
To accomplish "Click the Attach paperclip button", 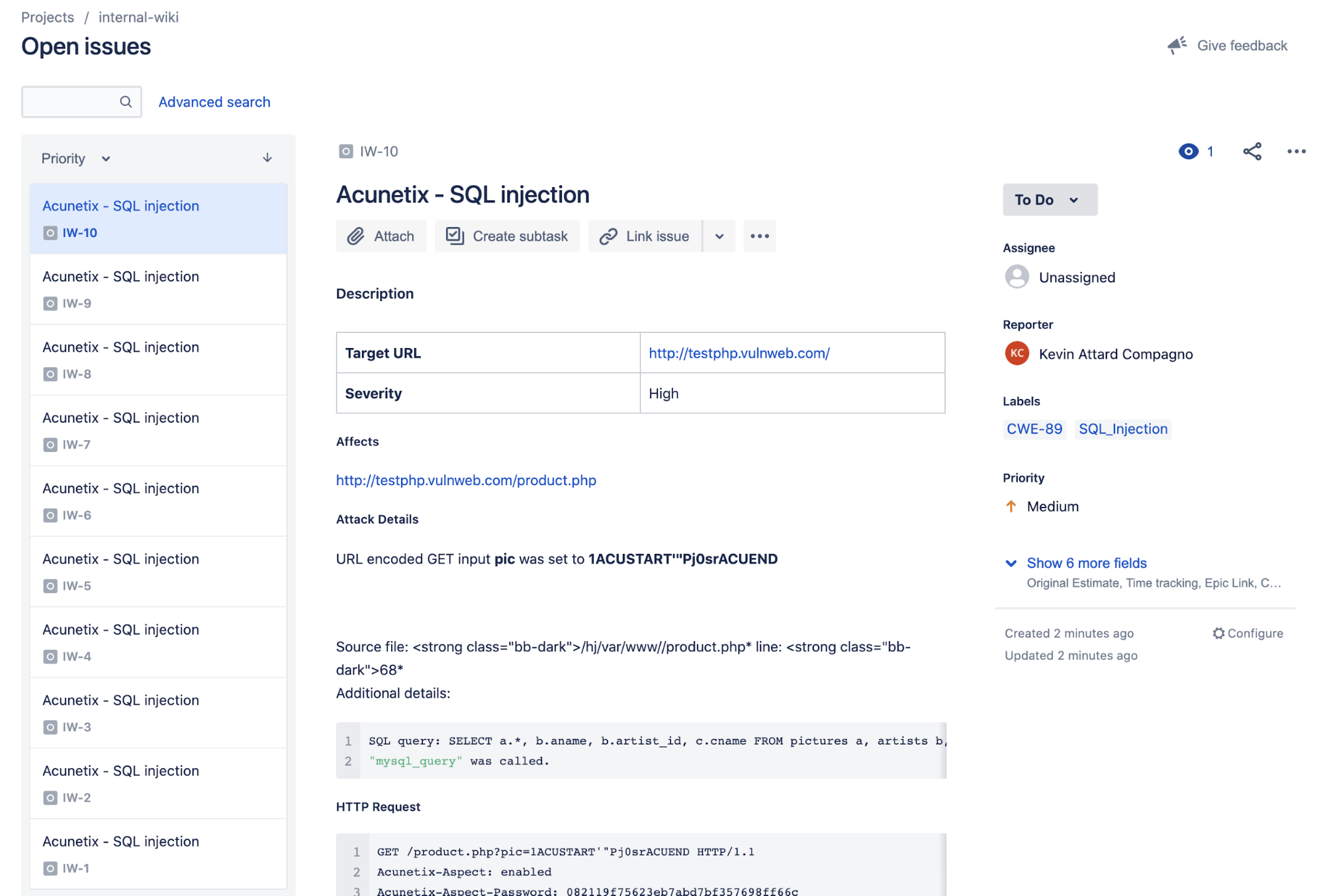I will pyautogui.click(x=381, y=236).
